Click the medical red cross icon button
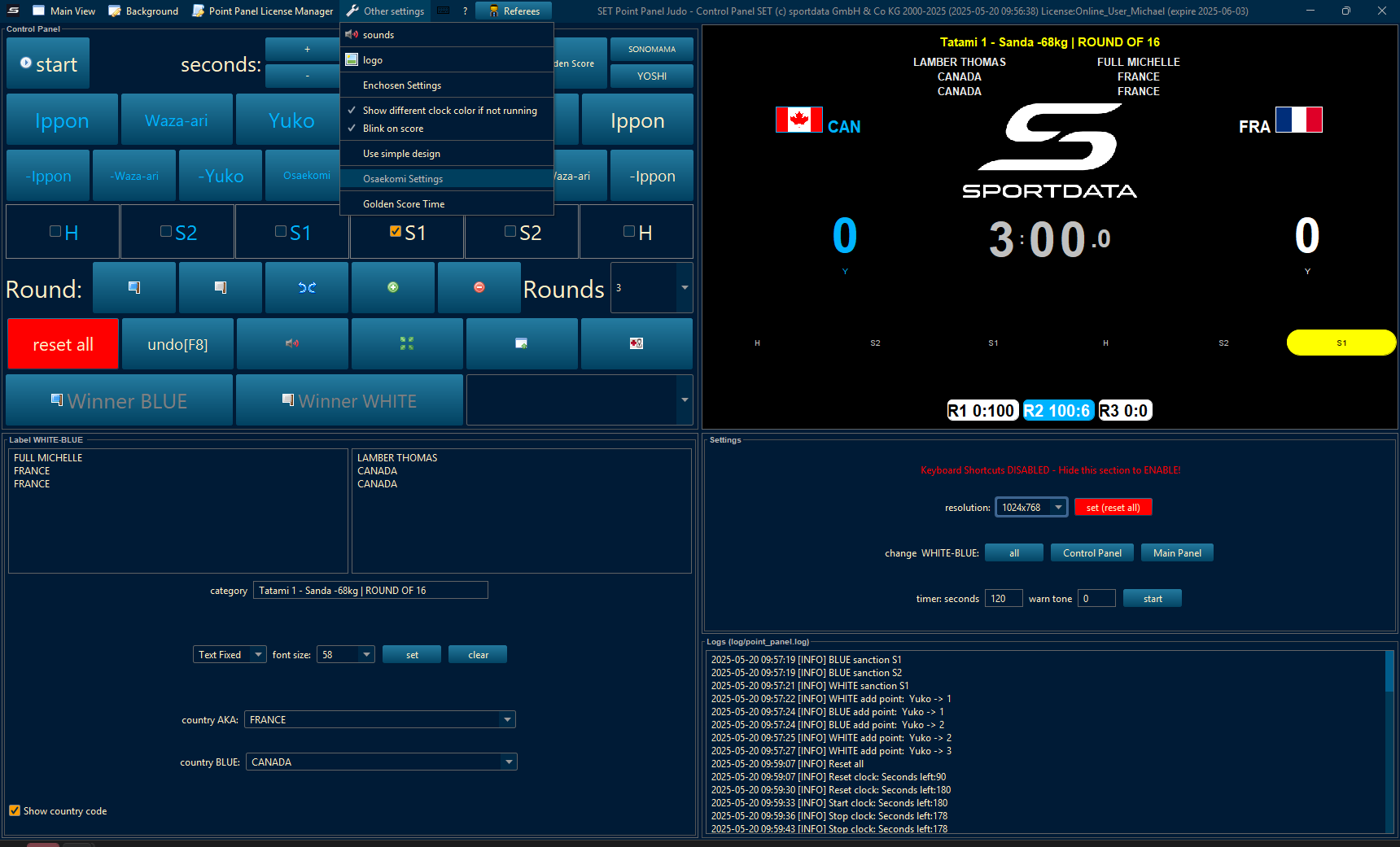 [637, 344]
